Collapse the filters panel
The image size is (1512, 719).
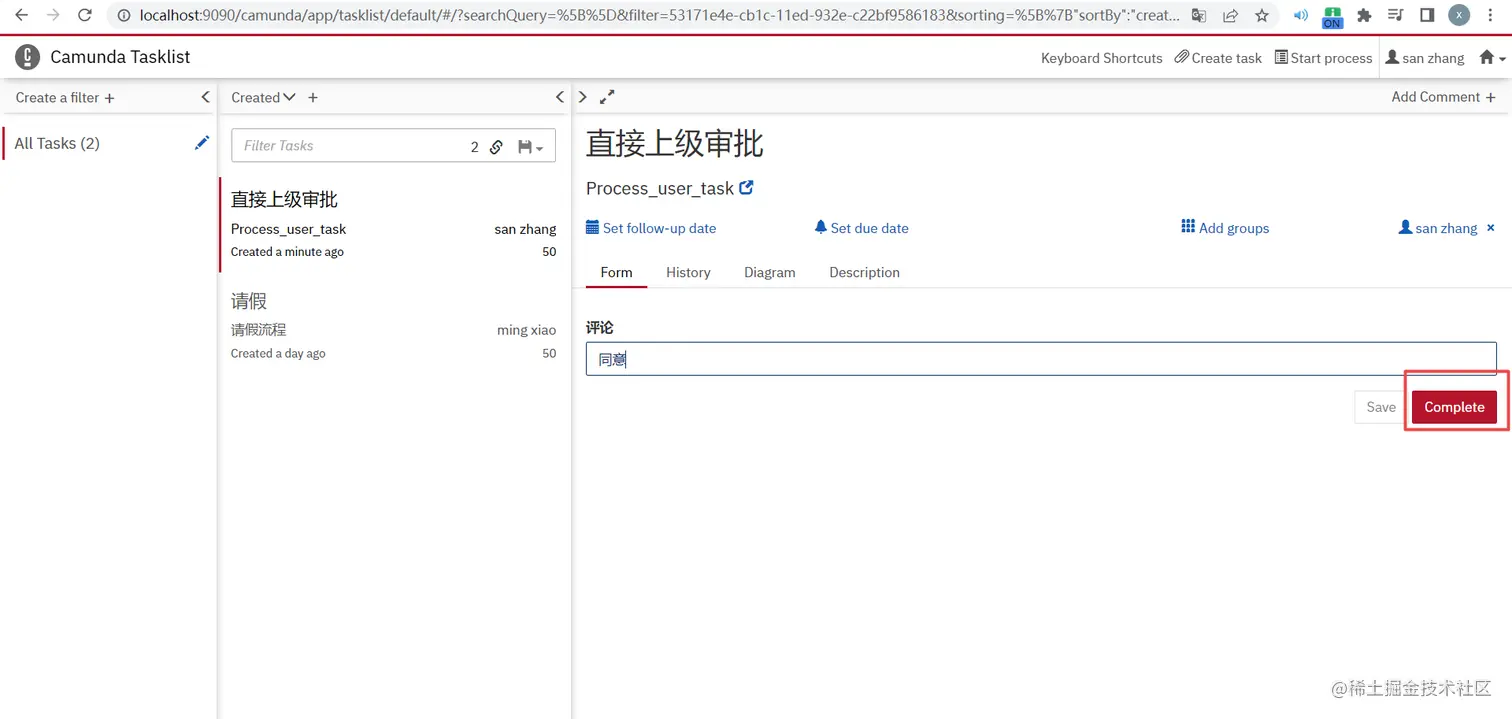tap(205, 97)
